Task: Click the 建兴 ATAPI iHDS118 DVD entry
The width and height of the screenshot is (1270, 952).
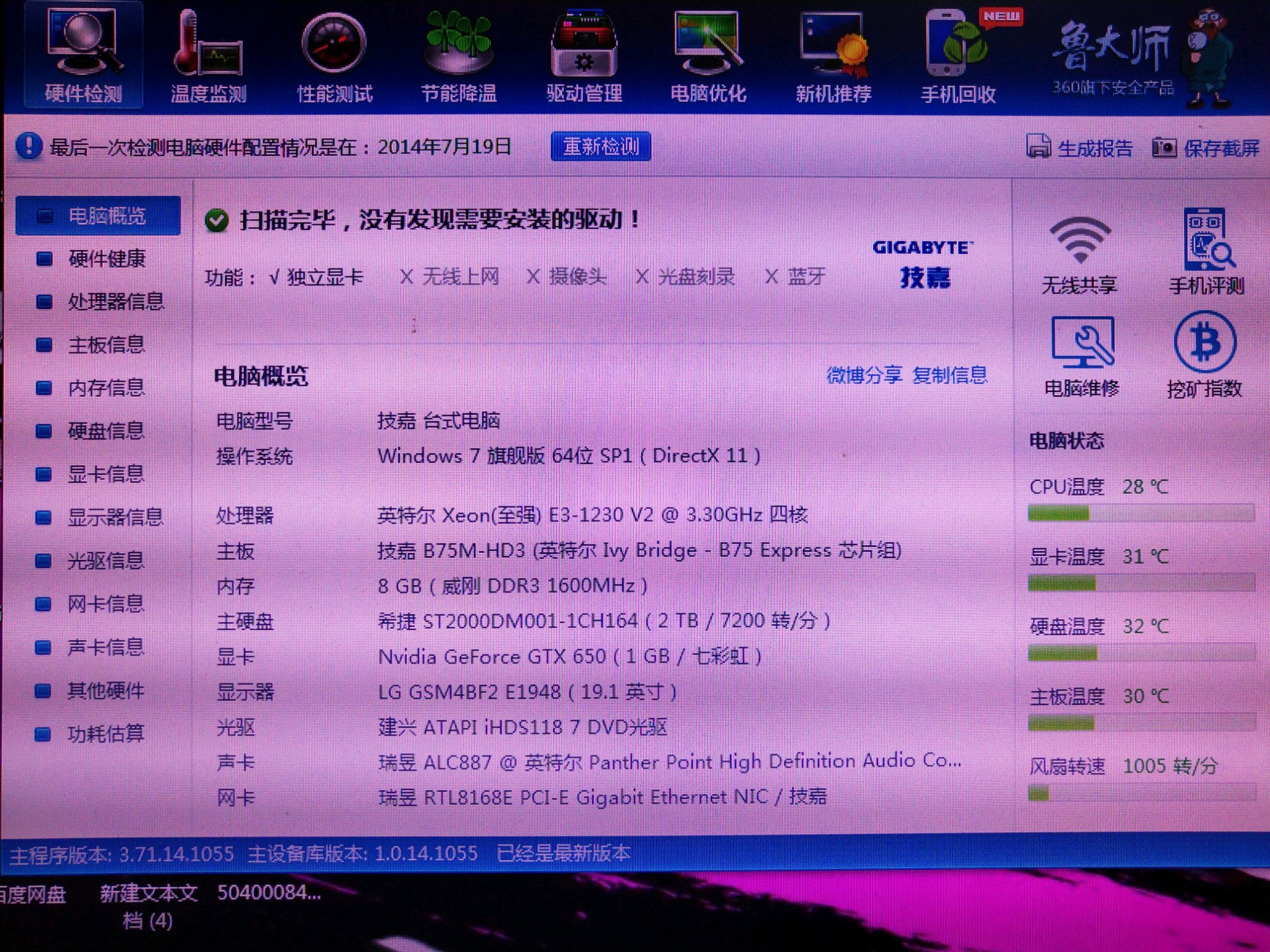Action: pyautogui.click(x=523, y=727)
